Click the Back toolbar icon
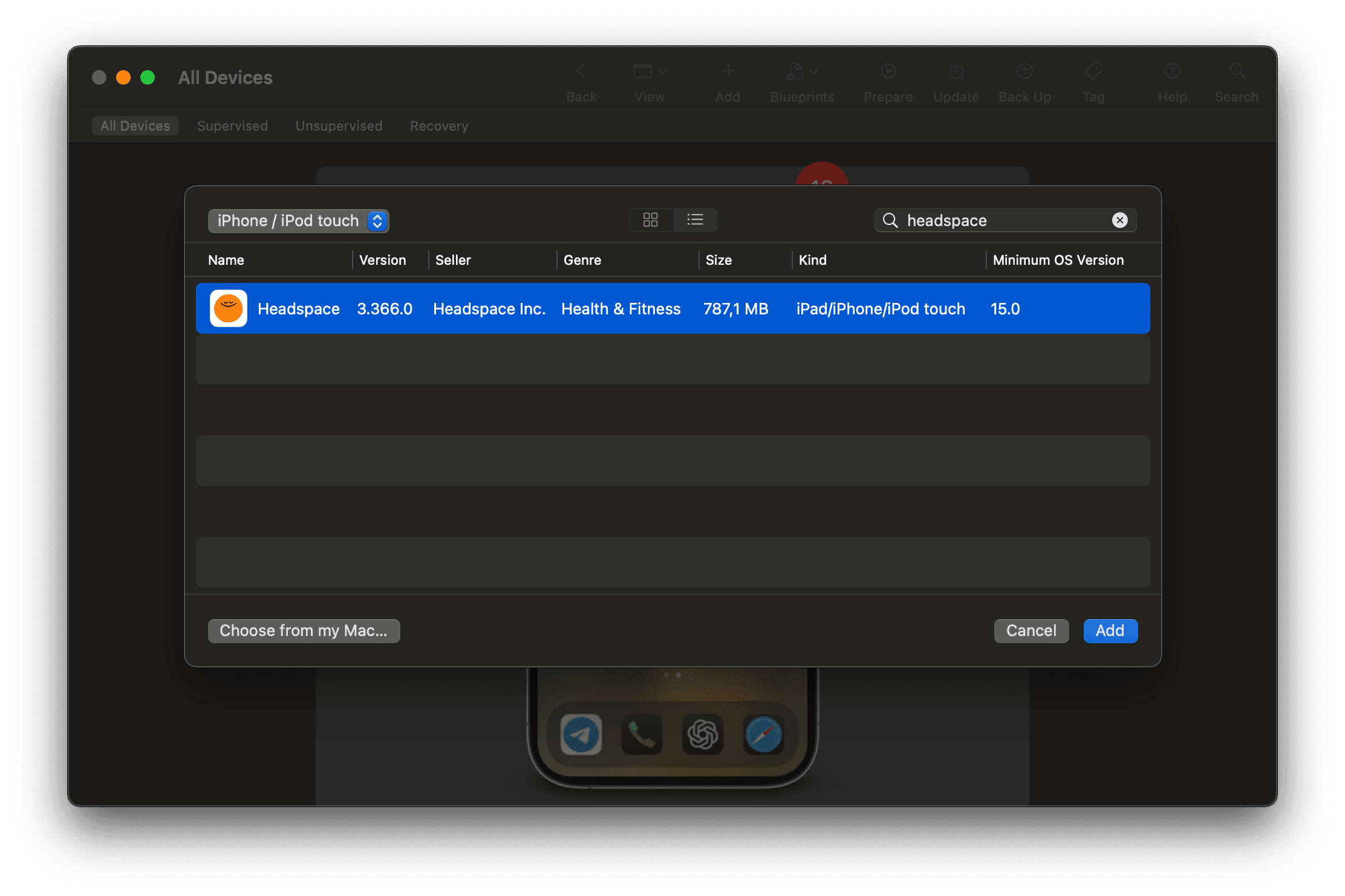Screen dimensions: 1345x896 coord(581,71)
